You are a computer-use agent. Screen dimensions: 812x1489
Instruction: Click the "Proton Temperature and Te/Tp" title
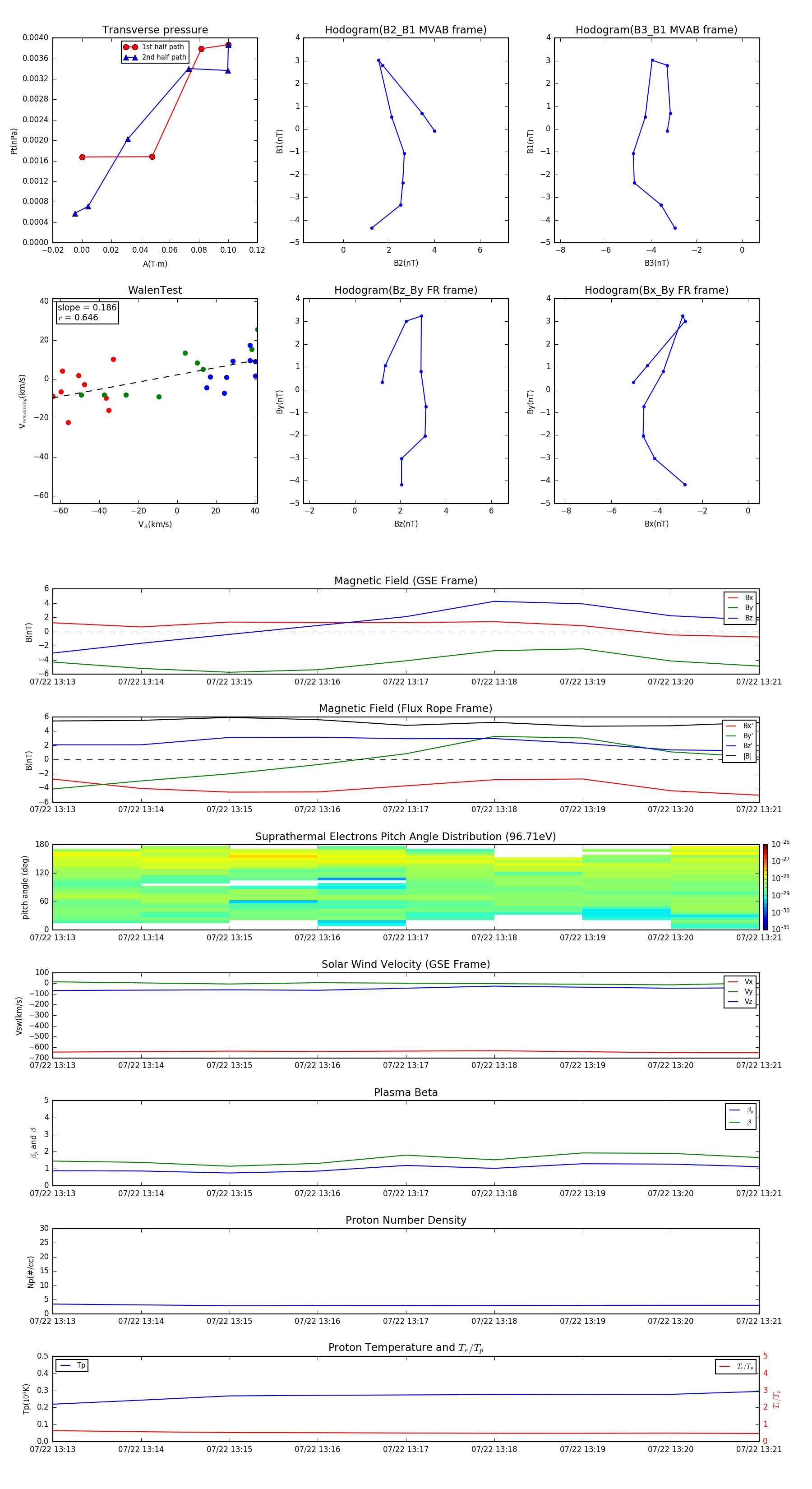point(406,1348)
